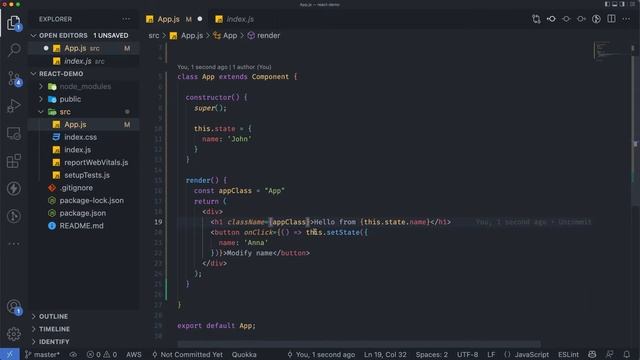The width and height of the screenshot is (640, 360).
Task: Click the middle GitLens revision icon
Action: [x=566, y=19]
